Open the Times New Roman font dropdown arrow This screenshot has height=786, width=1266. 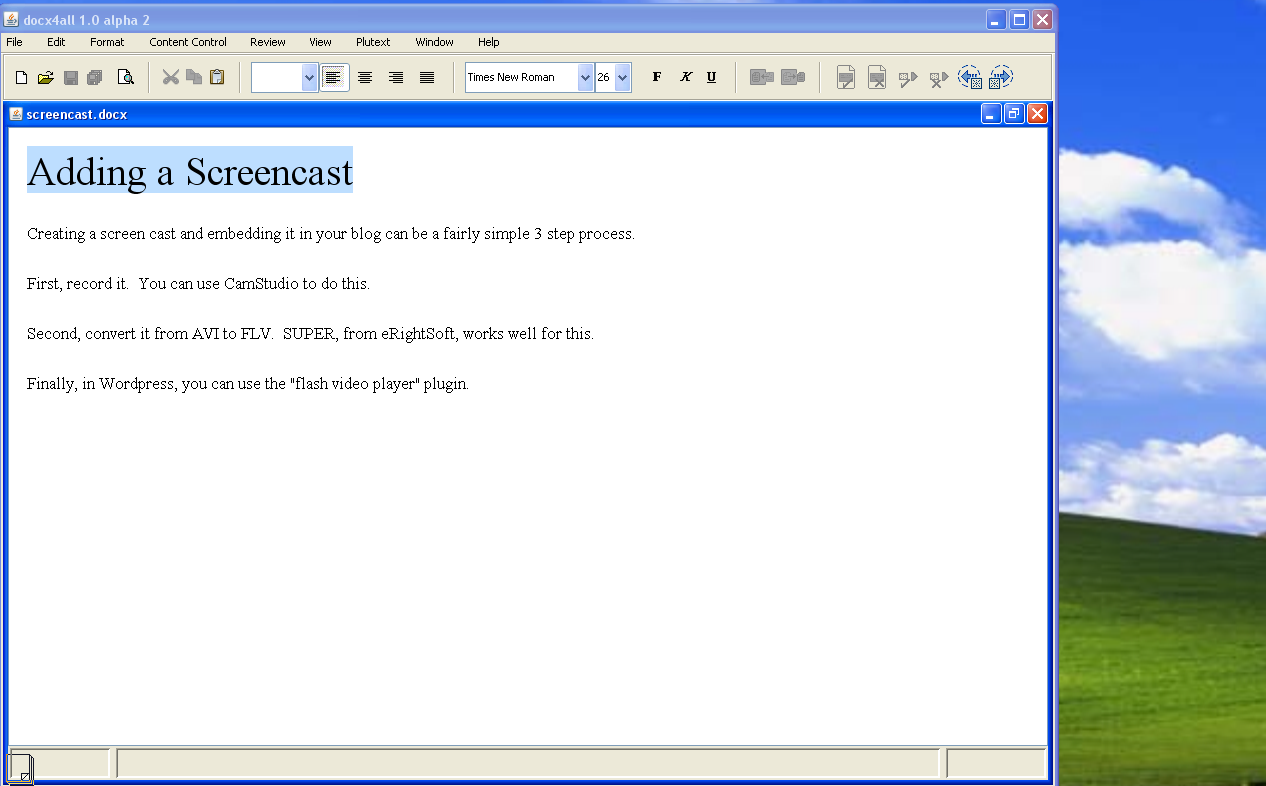coord(586,77)
